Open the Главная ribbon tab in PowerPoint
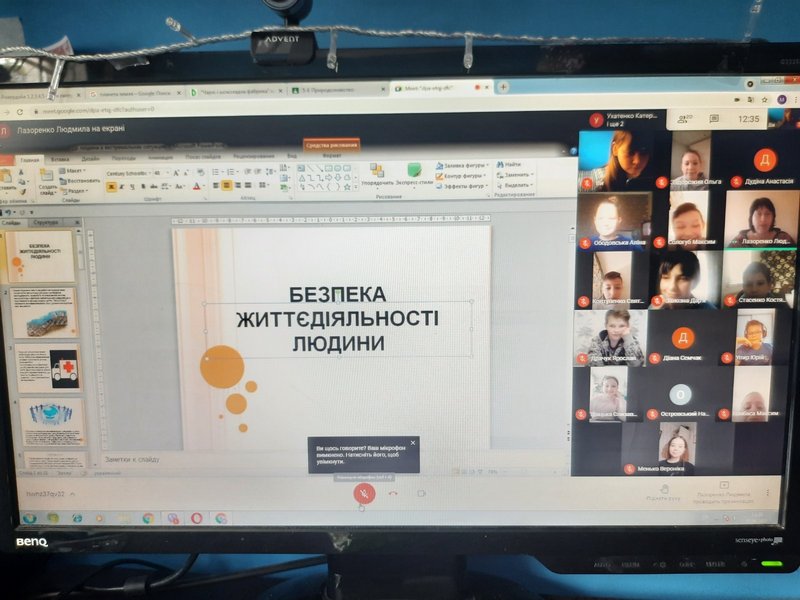The image size is (800, 600). (x=29, y=160)
